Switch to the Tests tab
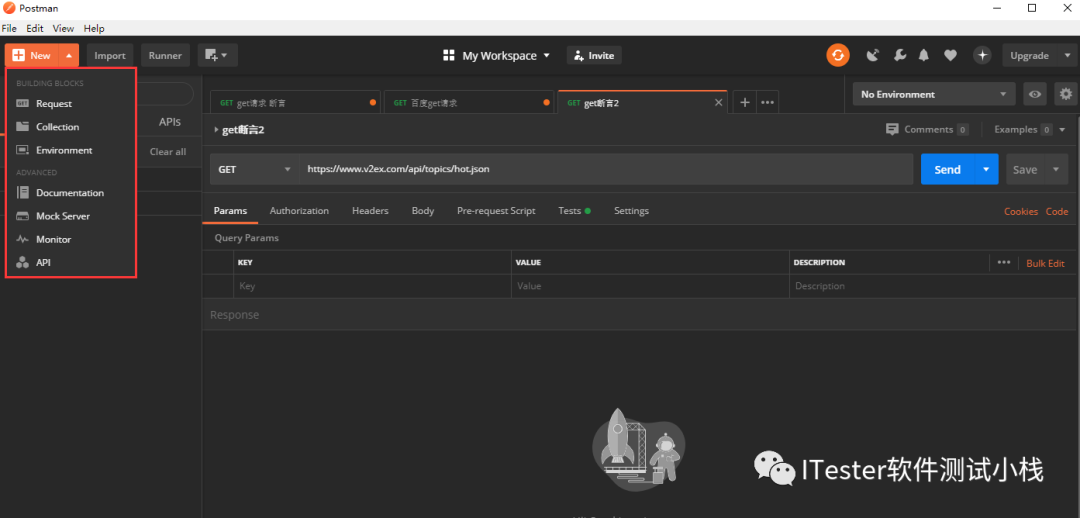The image size is (1080, 518). (x=574, y=211)
